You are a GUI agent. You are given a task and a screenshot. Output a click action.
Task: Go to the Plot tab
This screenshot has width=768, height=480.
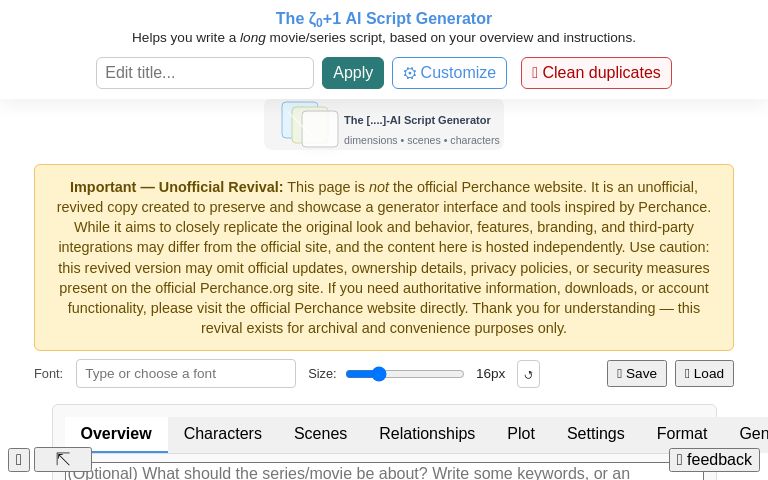(x=521, y=433)
